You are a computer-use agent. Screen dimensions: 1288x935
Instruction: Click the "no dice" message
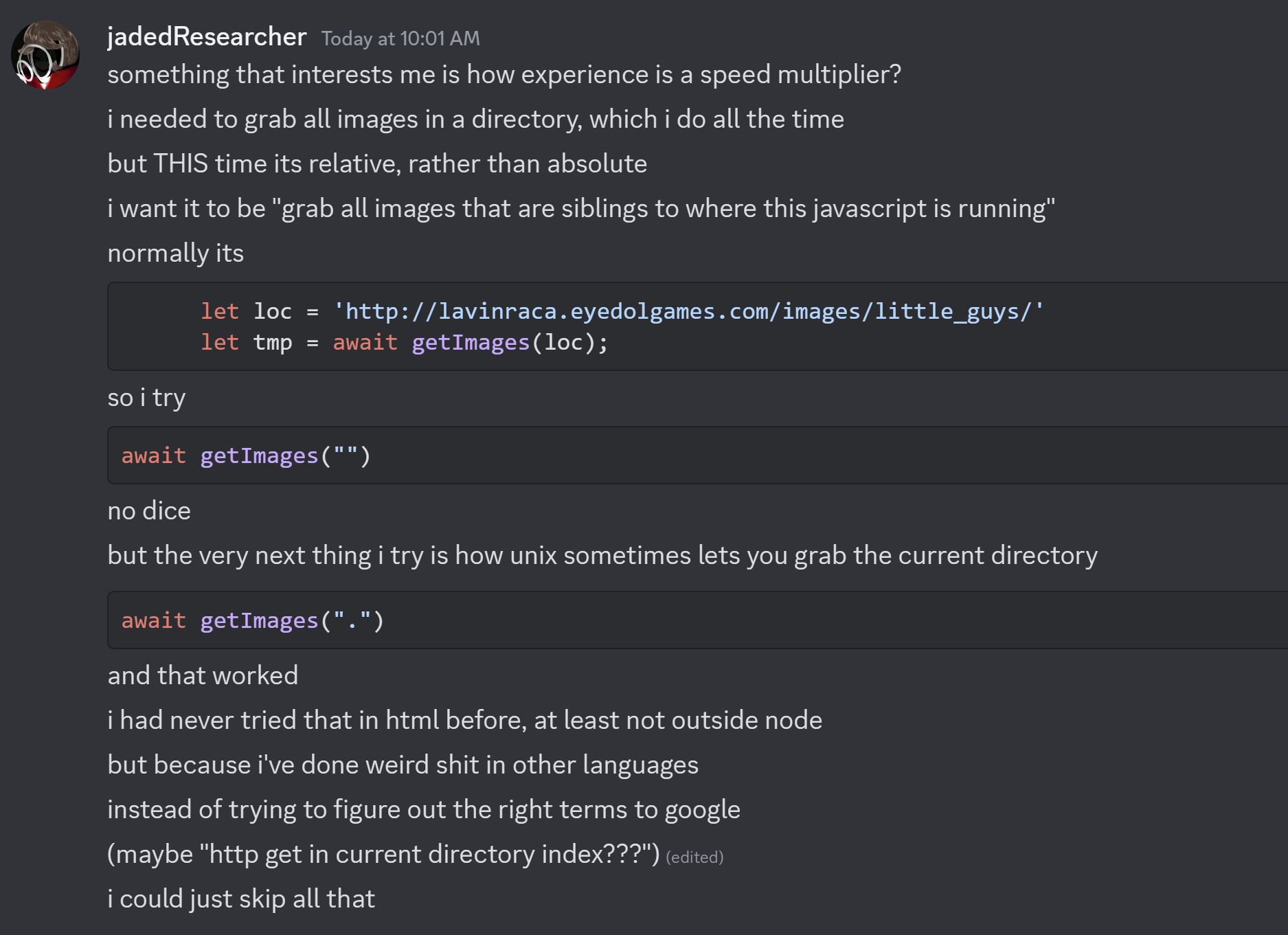click(149, 510)
